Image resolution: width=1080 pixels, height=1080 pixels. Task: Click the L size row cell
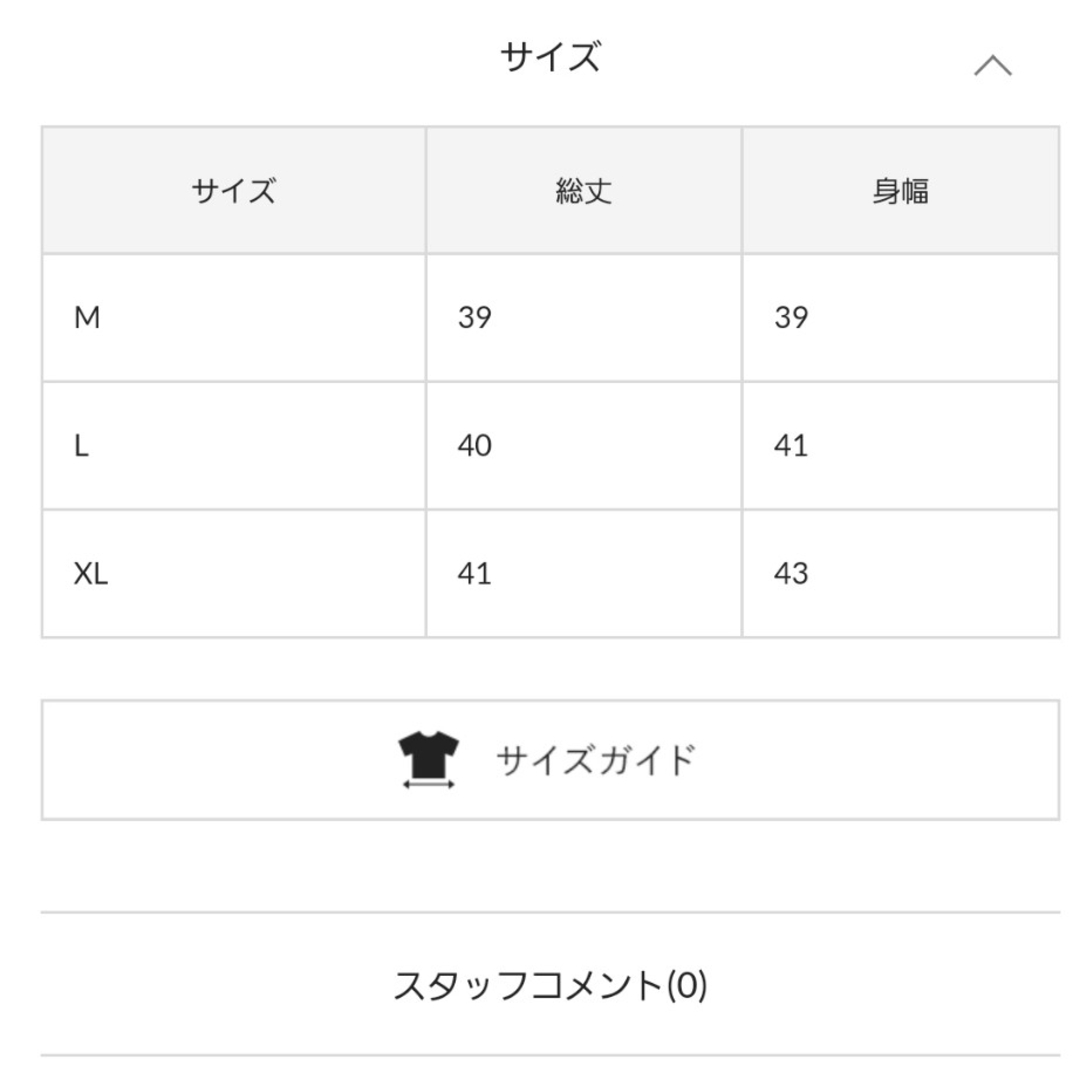(233, 446)
